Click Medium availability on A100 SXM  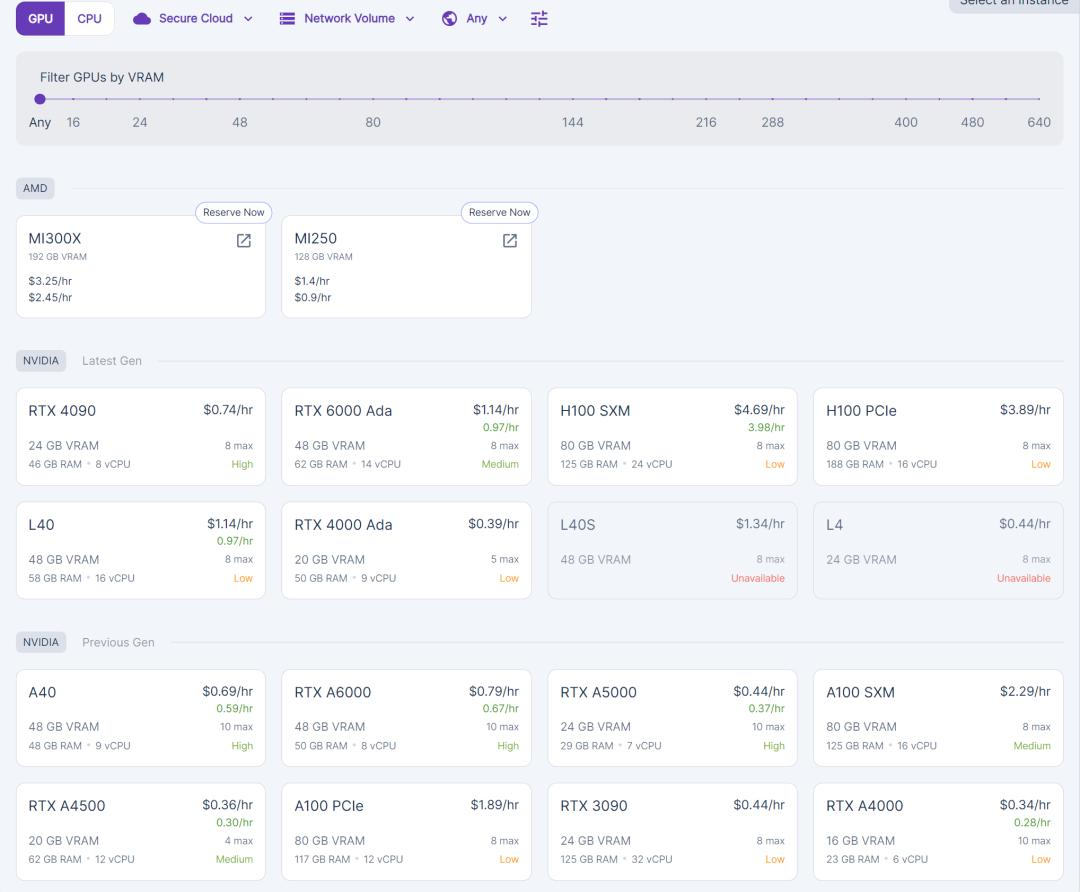1032,745
